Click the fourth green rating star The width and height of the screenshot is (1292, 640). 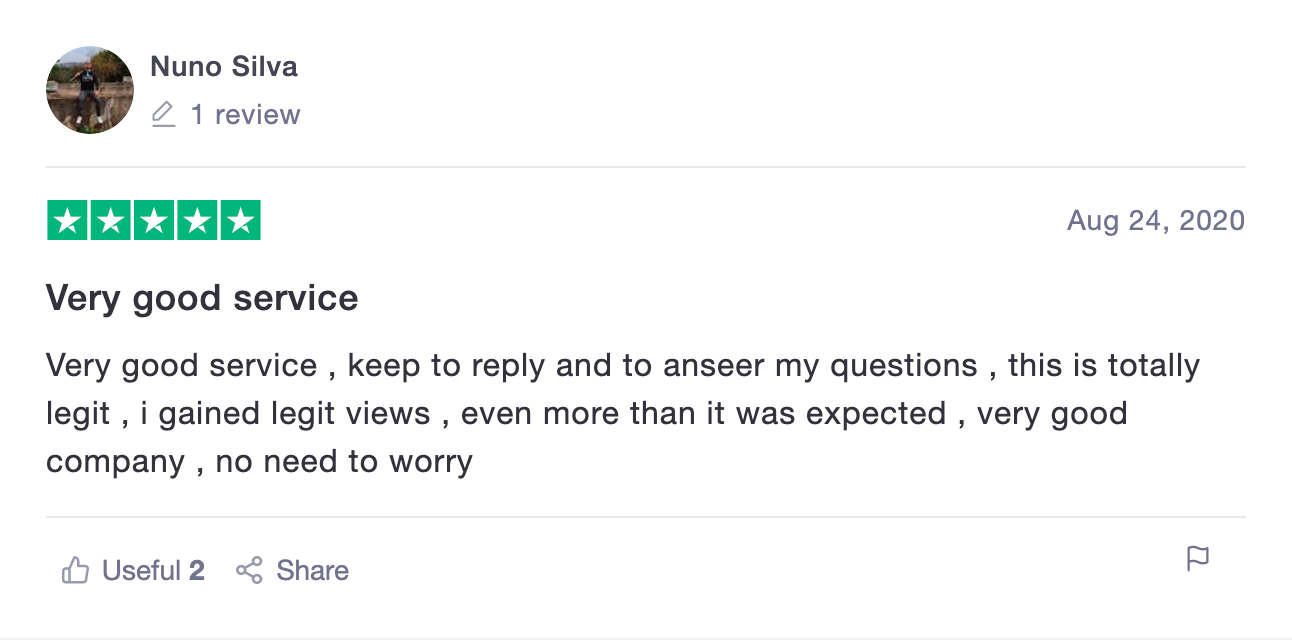pyautogui.click(x=197, y=221)
